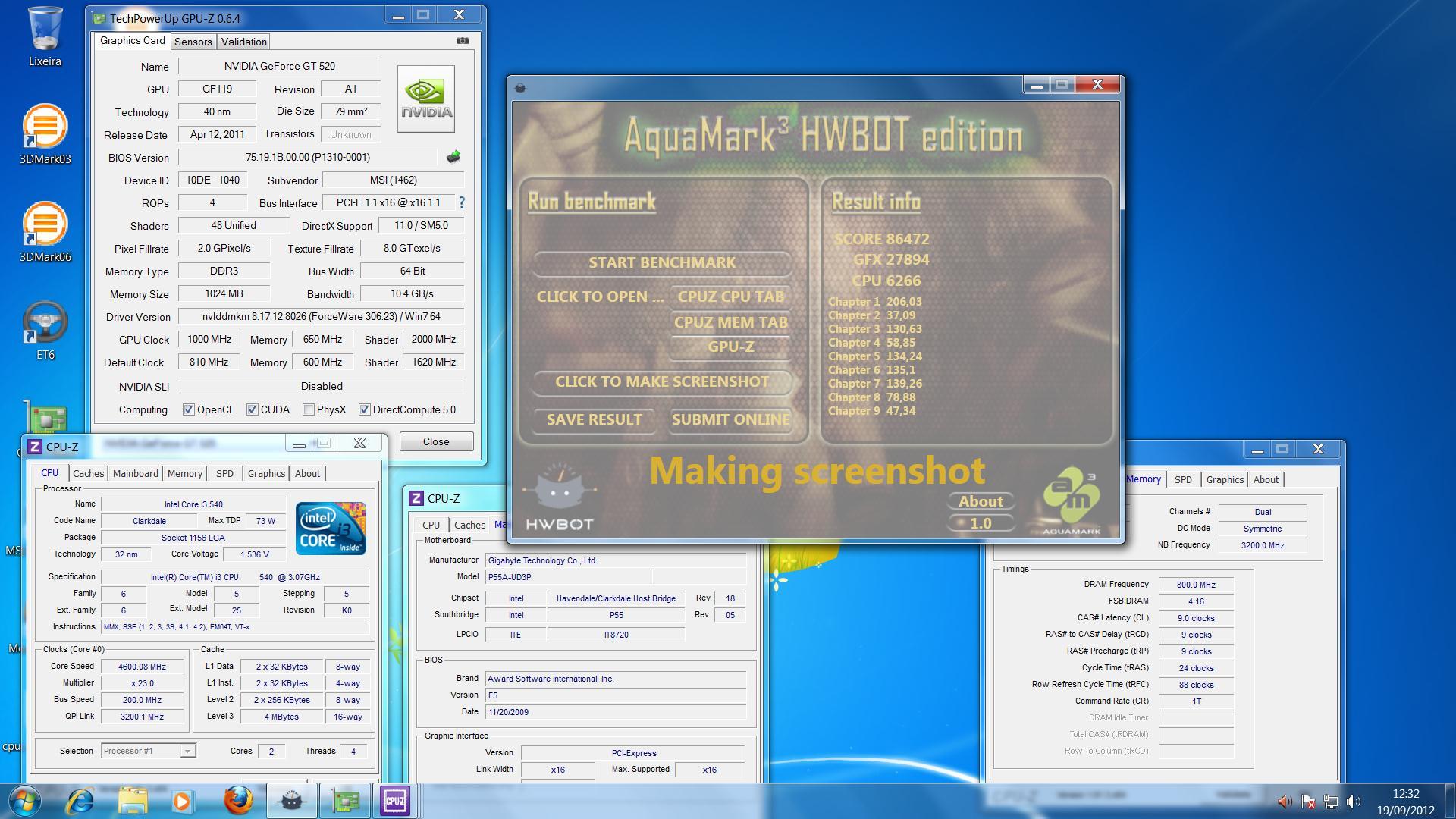Viewport: 1456px width, 819px height.
Task: Switch to CPU-Z taskbar item
Action: click(x=395, y=801)
